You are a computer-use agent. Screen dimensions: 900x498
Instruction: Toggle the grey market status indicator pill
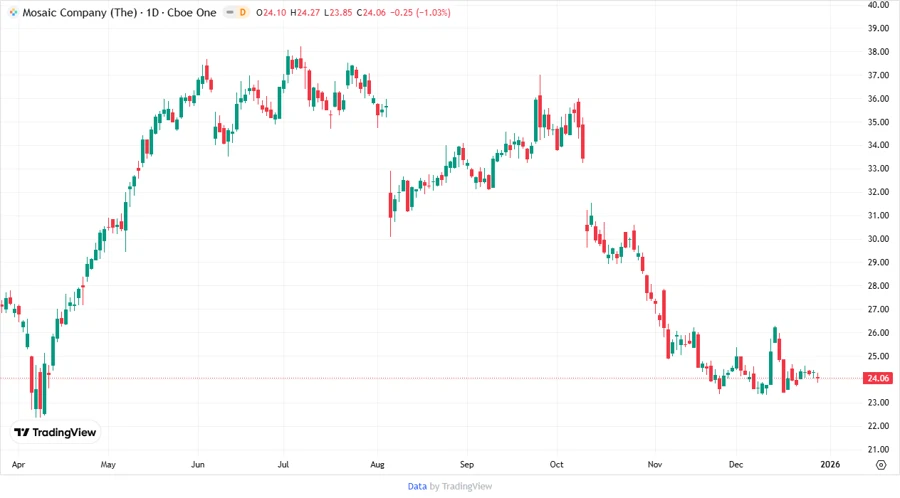pos(230,12)
